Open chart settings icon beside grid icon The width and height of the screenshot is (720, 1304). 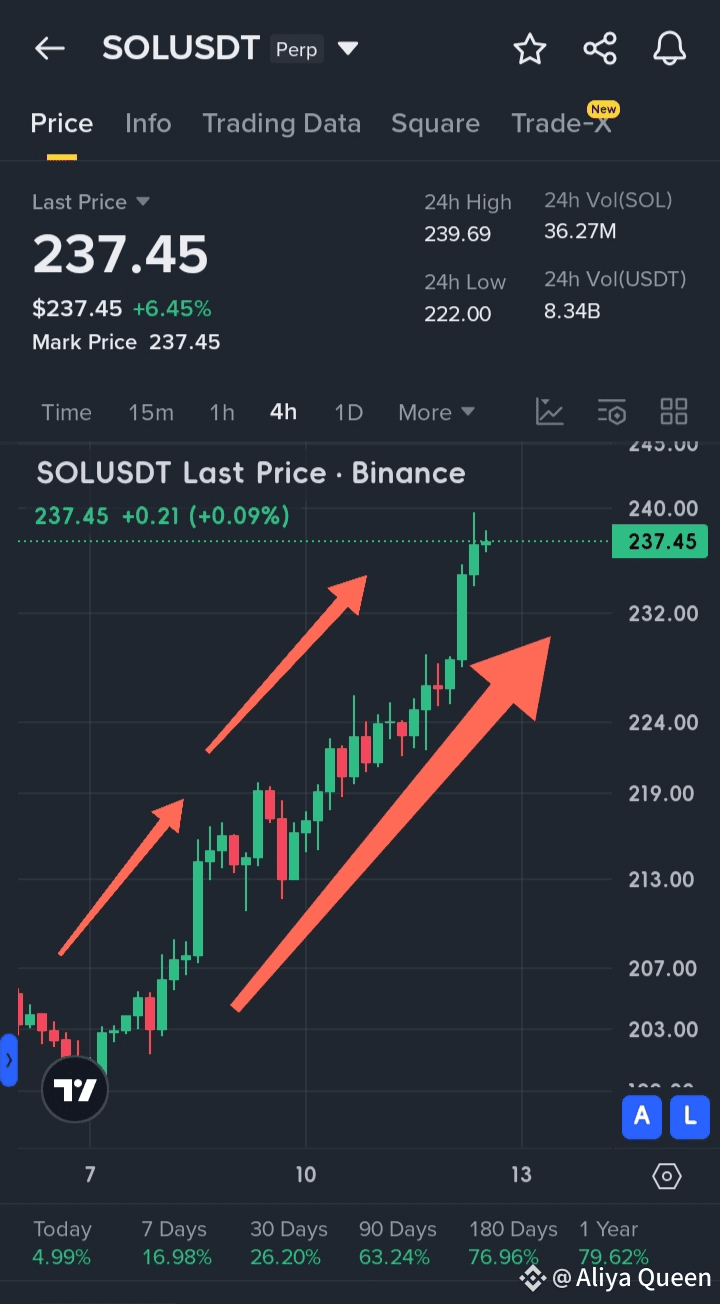click(x=612, y=411)
